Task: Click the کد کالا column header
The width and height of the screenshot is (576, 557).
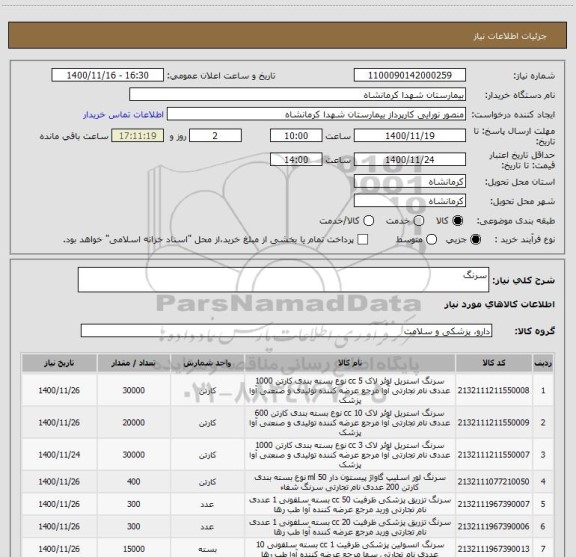Action: click(494, 363)
